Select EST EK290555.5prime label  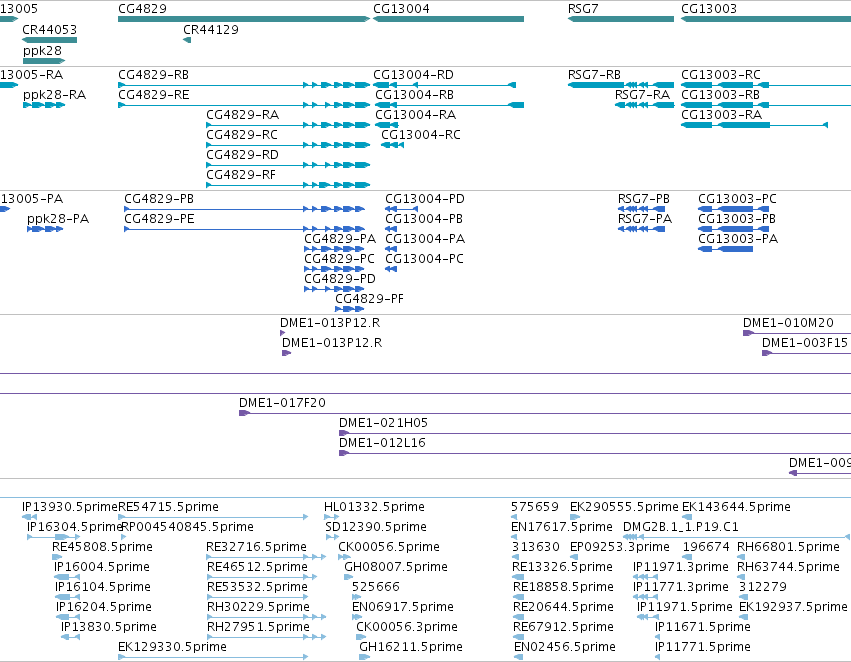[x=624, y=507]
